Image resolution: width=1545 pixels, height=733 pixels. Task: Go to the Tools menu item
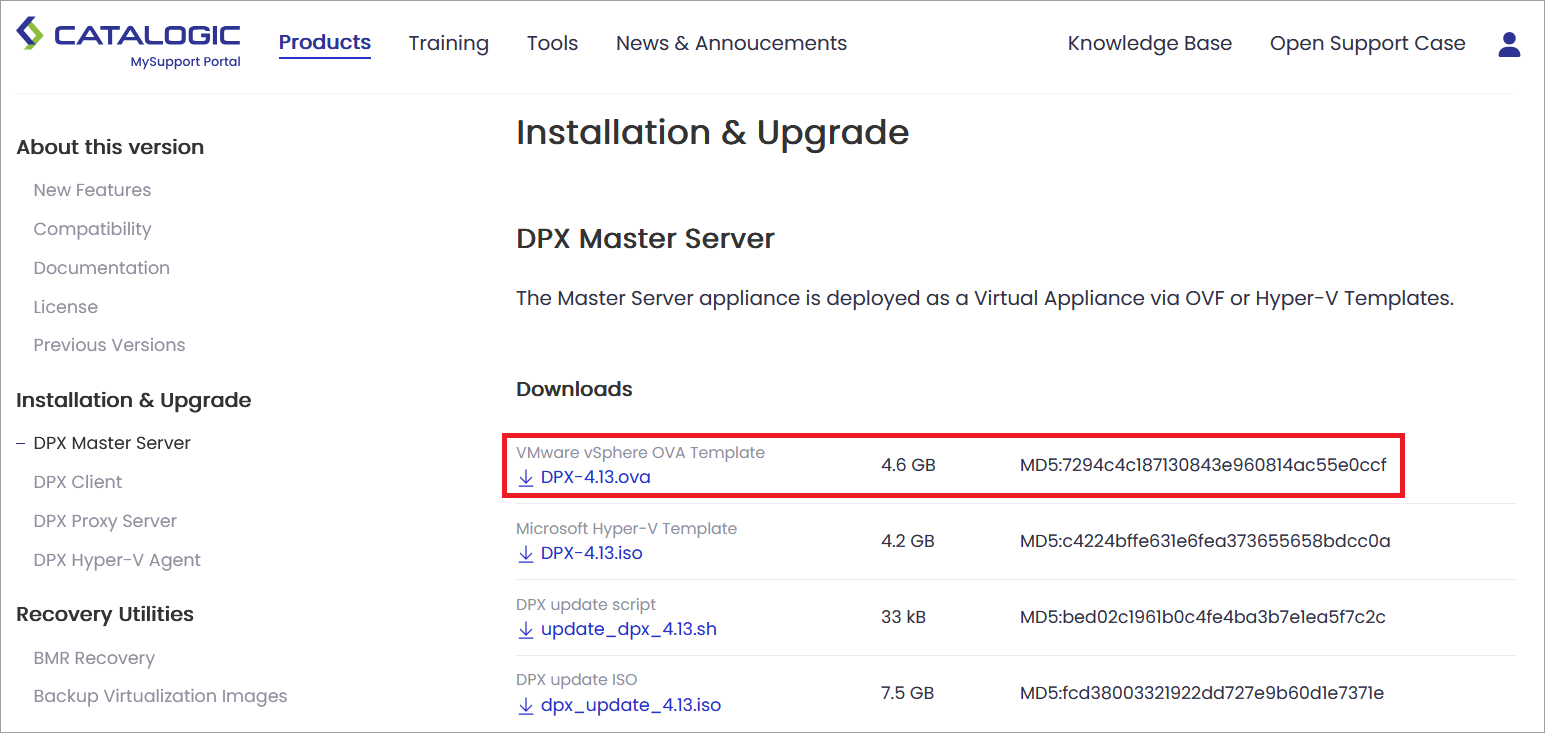pyautogui.click(x=552, y=44)
